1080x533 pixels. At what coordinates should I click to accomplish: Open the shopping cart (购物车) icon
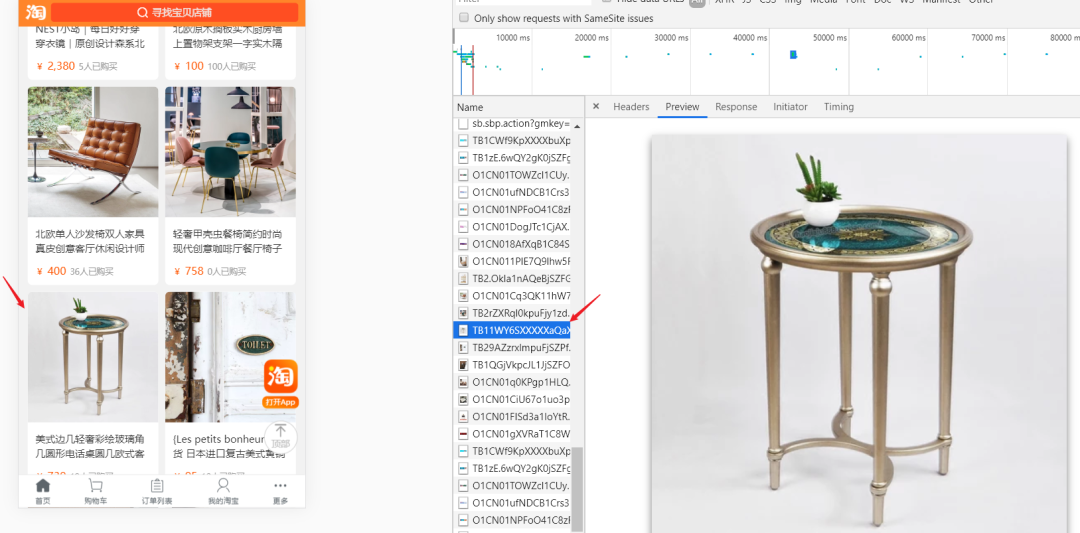coord(94,486)
